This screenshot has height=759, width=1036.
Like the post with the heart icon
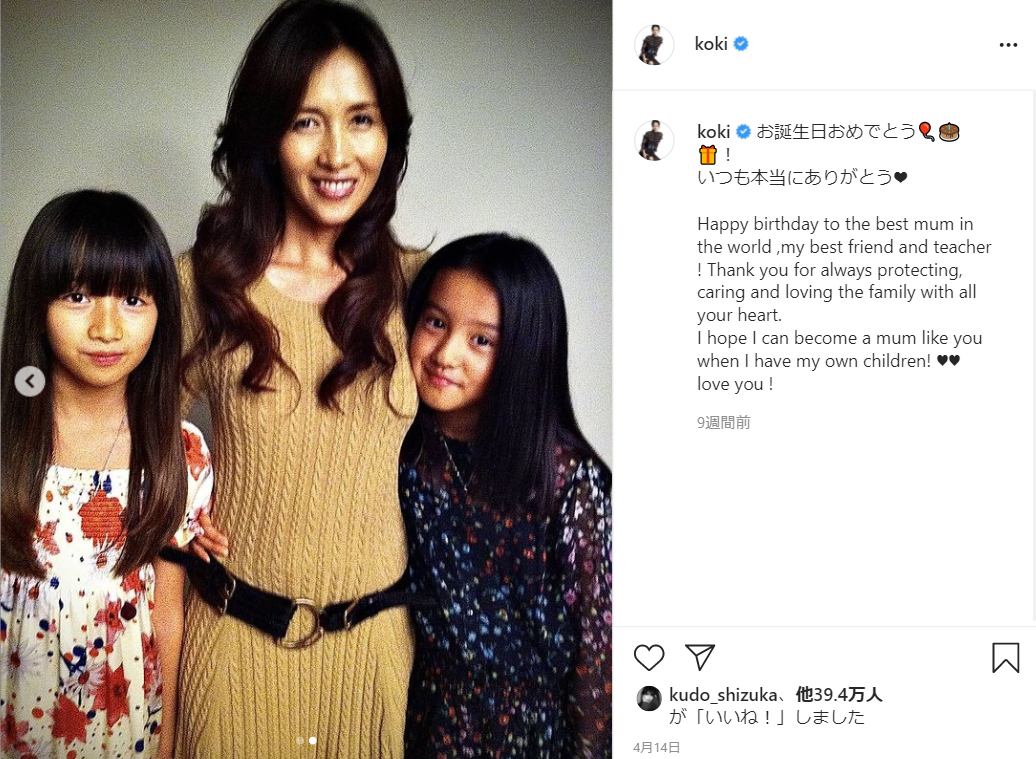tap(649, 657)
